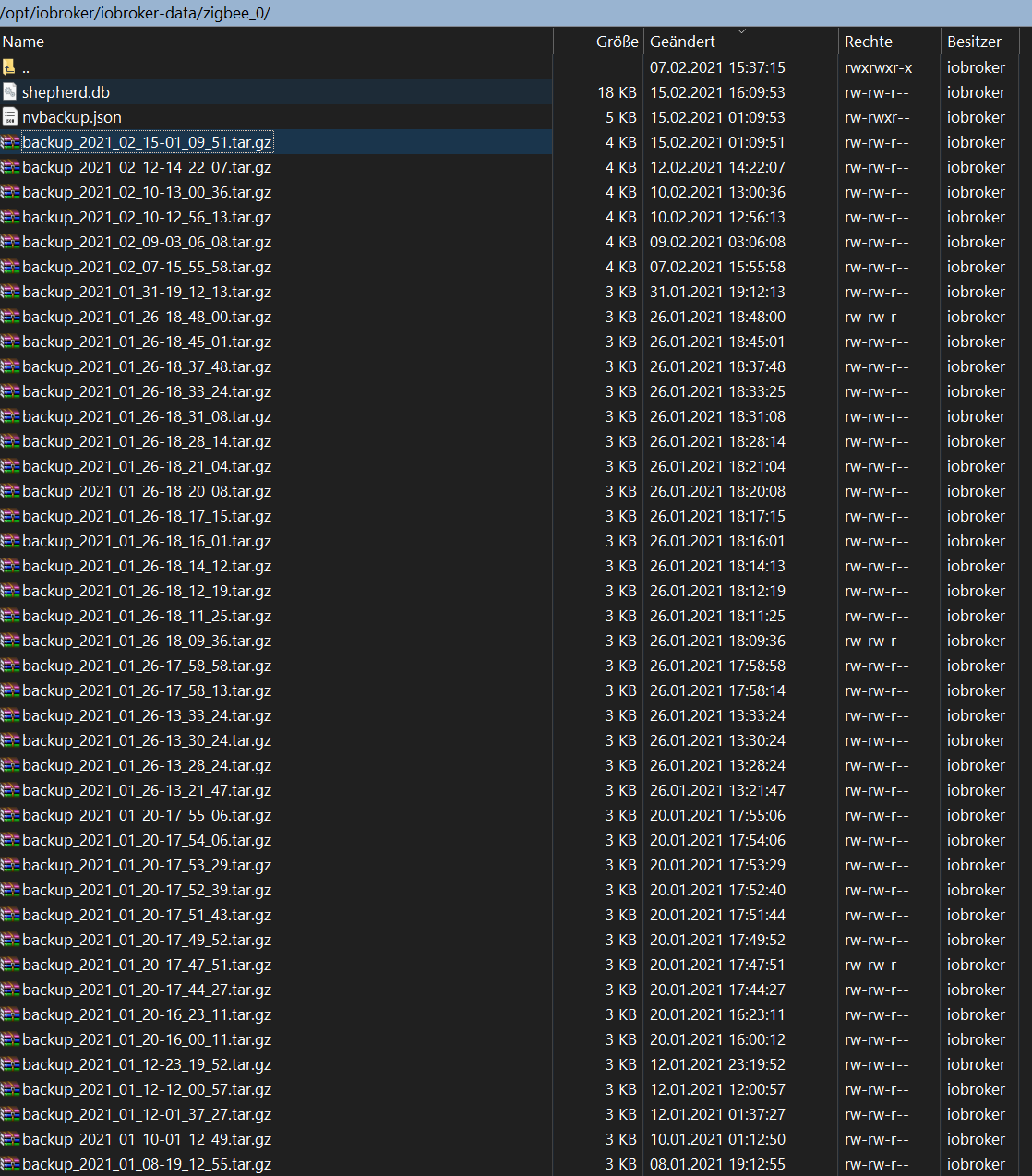Click archive icon of backup_2021_02_10-12_56_13.tar.gz
1032x1176 pixels.
(10, 217)
